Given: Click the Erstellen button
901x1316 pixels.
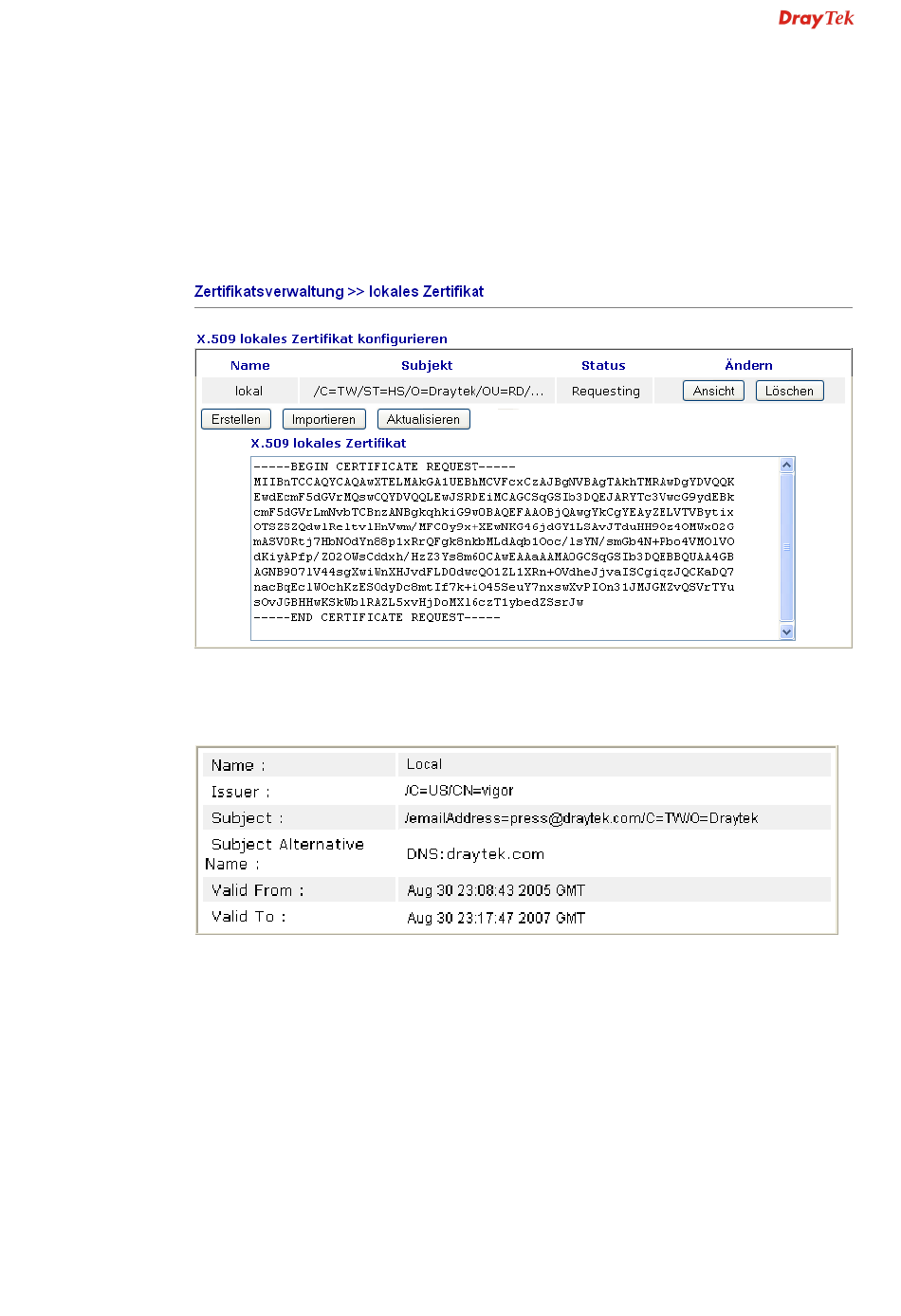Looking at the screenshot, I should point(236,419).
